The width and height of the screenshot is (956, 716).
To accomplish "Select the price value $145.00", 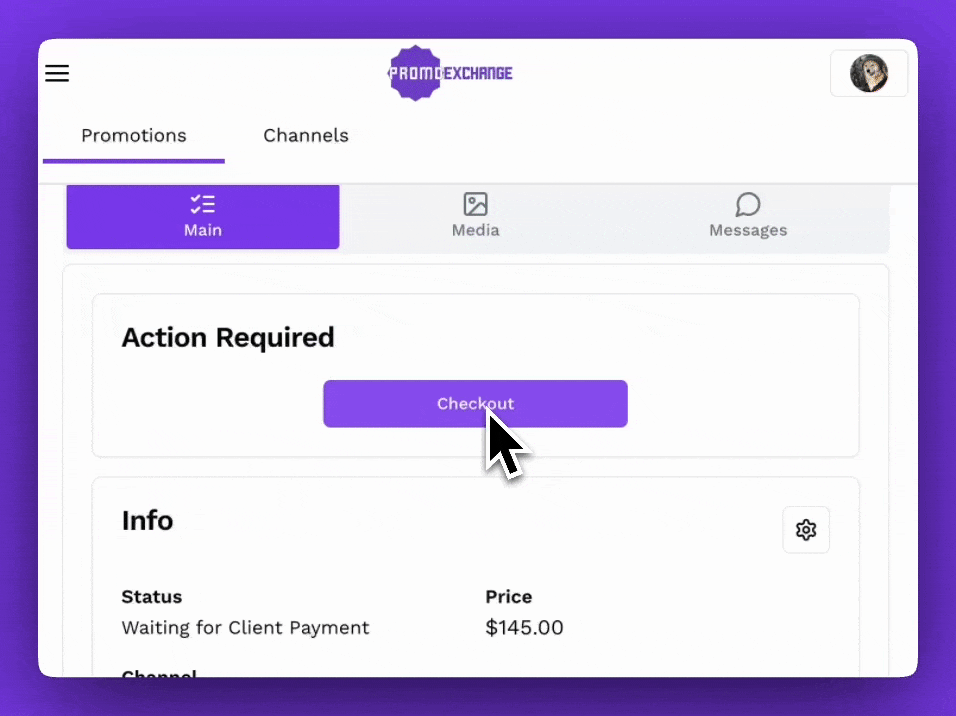I will tap(524, 627).
